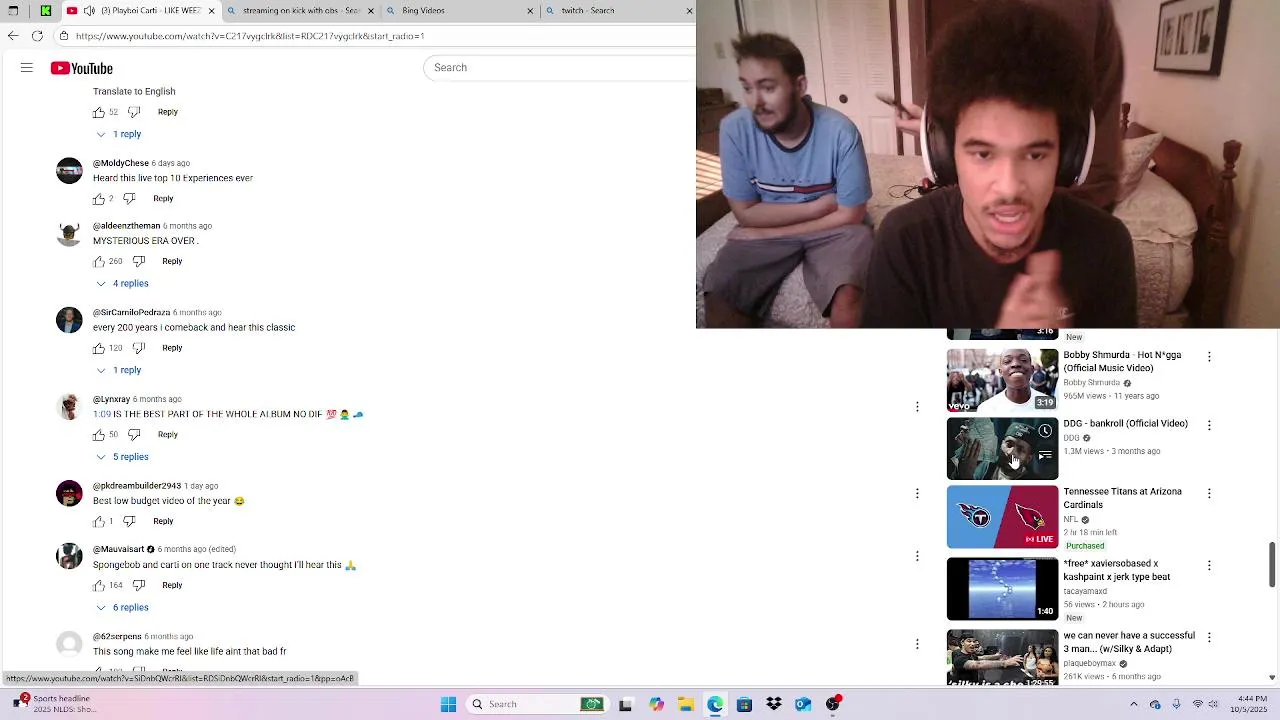Click the browser address bar URL

click(250, 36)
